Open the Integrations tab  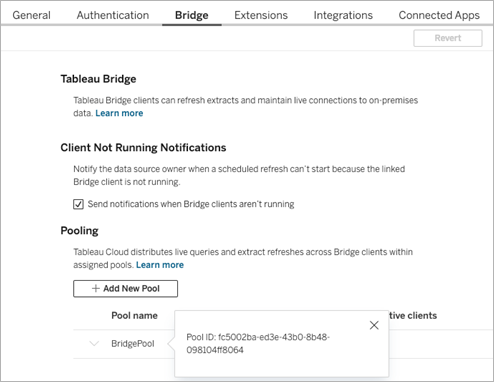(x=343, y=15)
